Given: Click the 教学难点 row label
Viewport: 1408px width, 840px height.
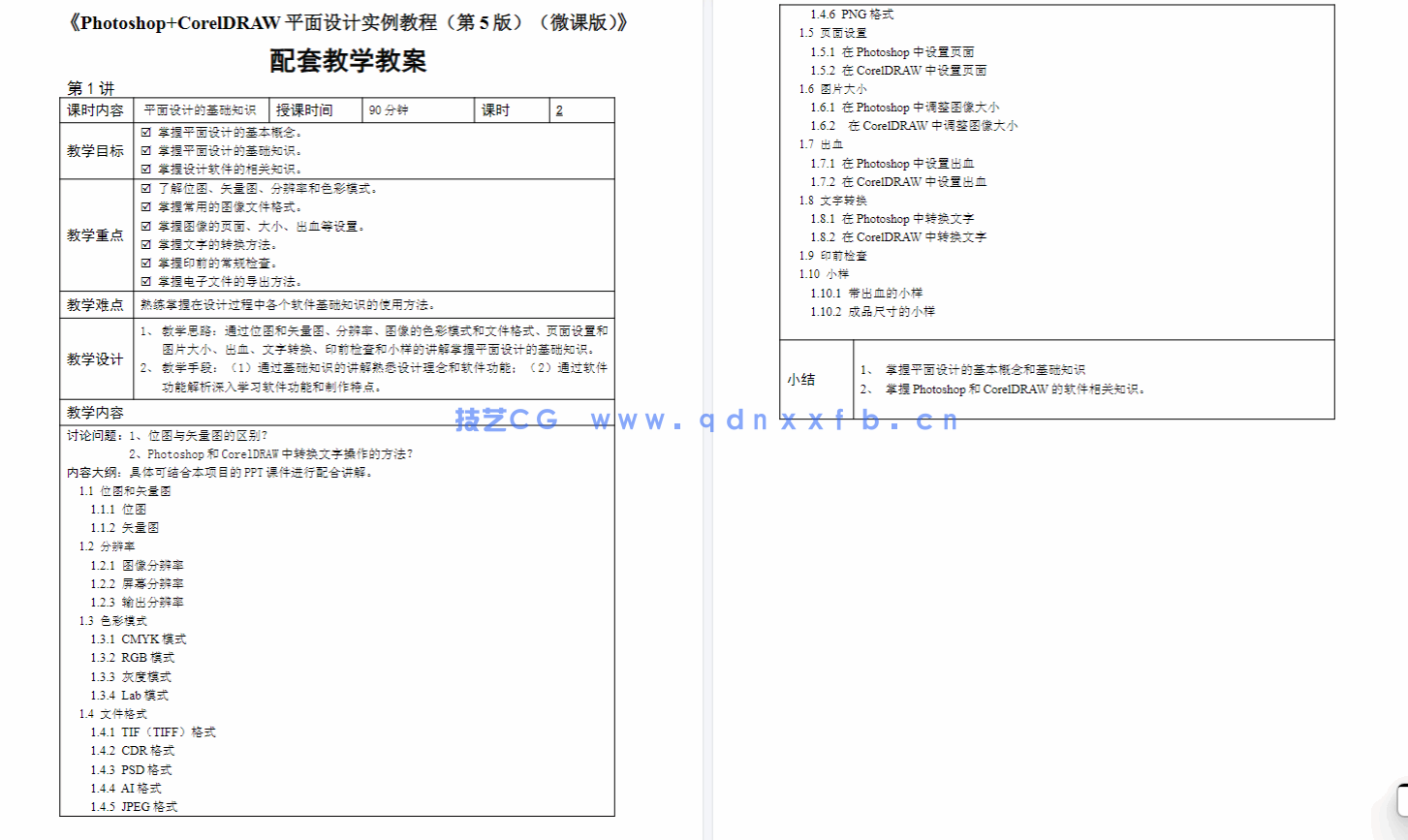Looking at the screenshot, I should click(x=95, y=303).
